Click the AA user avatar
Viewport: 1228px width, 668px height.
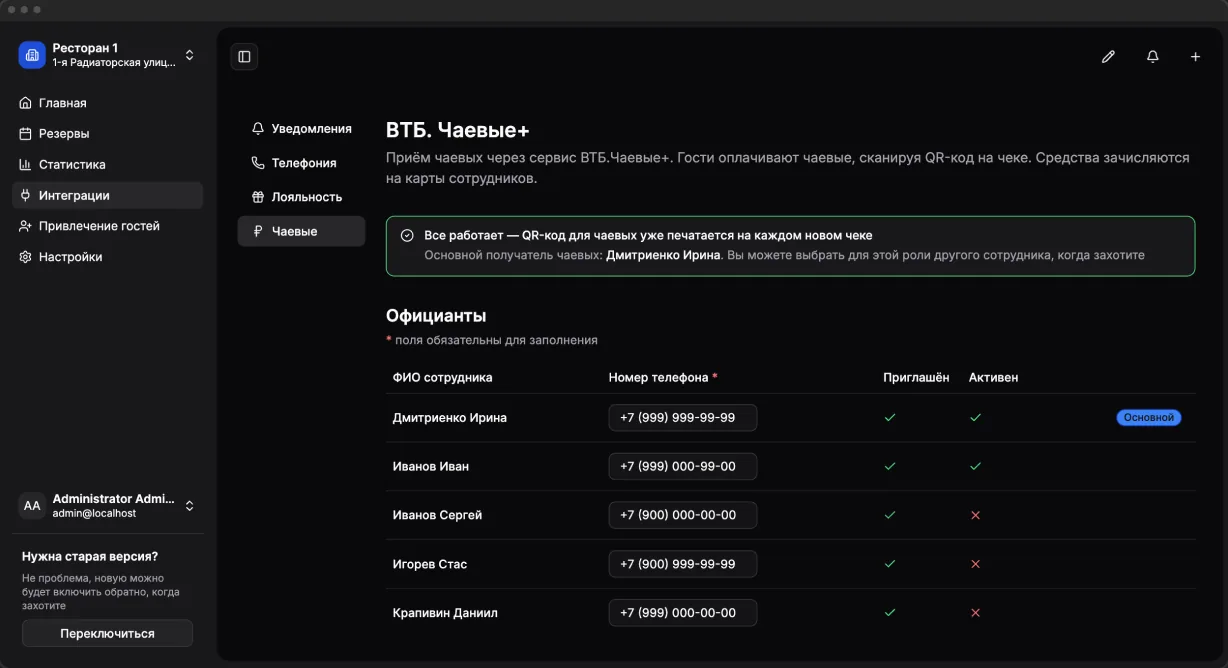pyautogui.click(x=32, y=506)
